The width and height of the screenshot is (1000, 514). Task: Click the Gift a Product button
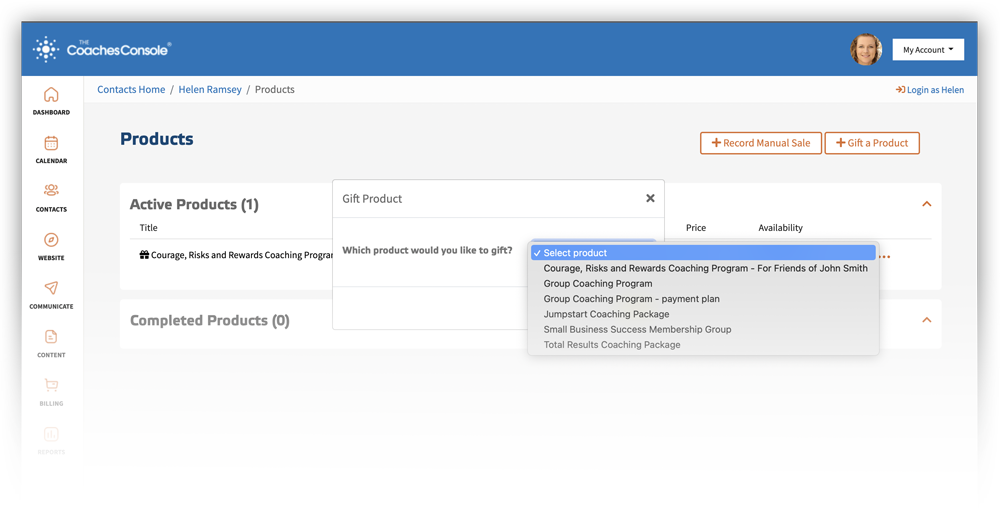point(872,143)
